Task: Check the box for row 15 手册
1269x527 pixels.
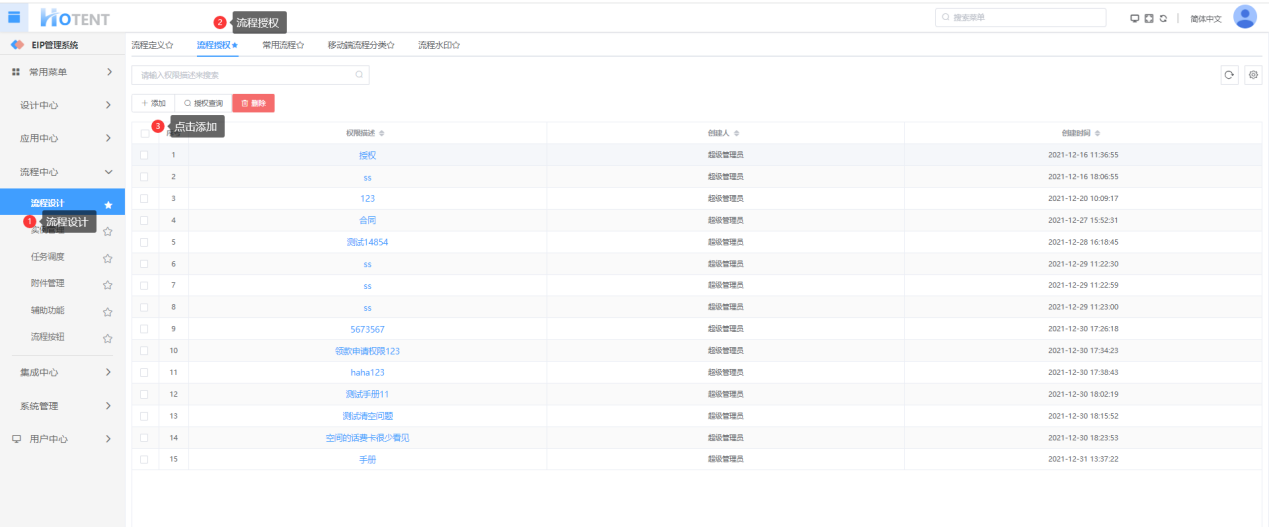Action: (x=145, y=459)
